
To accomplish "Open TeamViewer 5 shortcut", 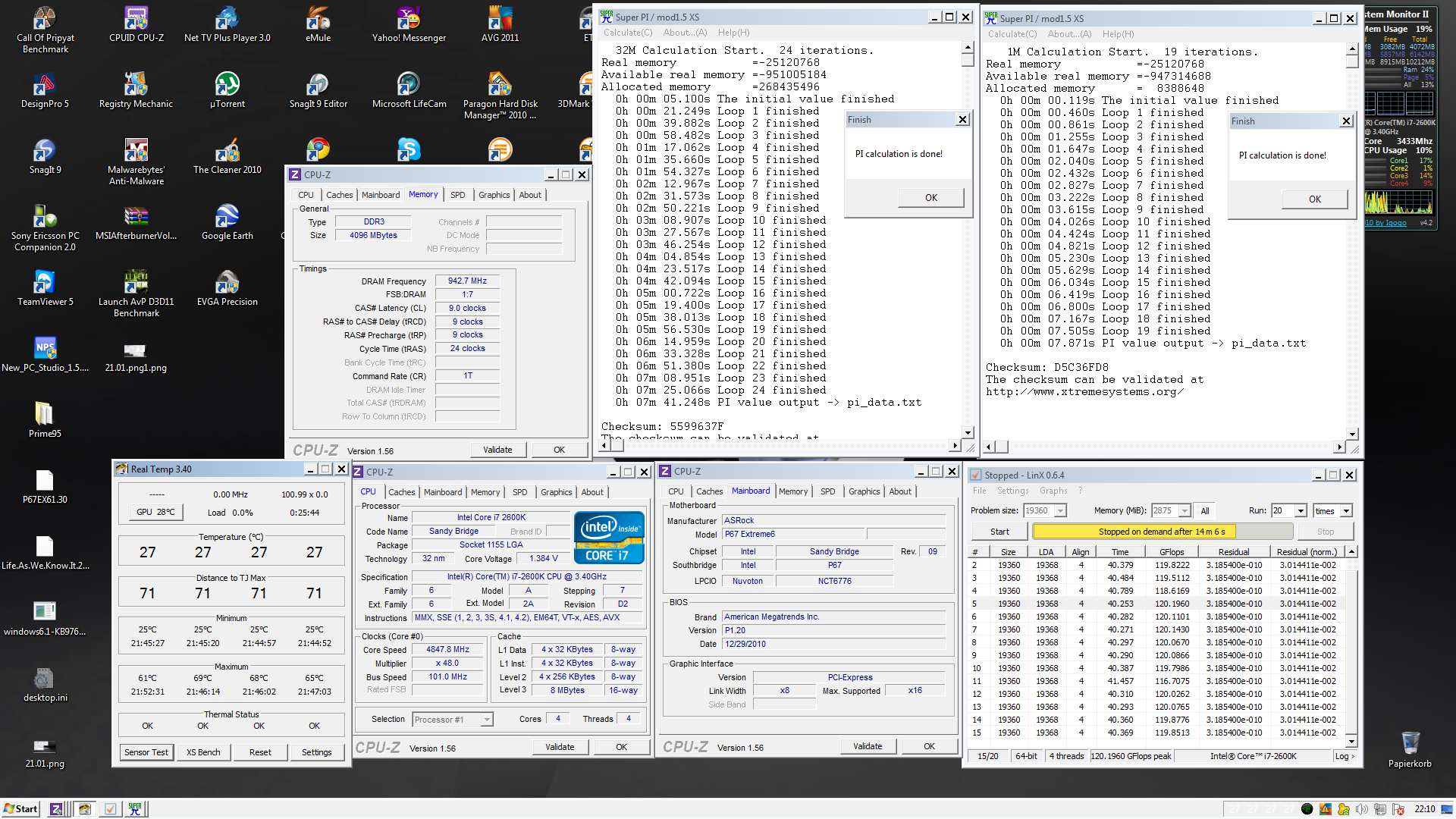I will click(x=45, y=287).
